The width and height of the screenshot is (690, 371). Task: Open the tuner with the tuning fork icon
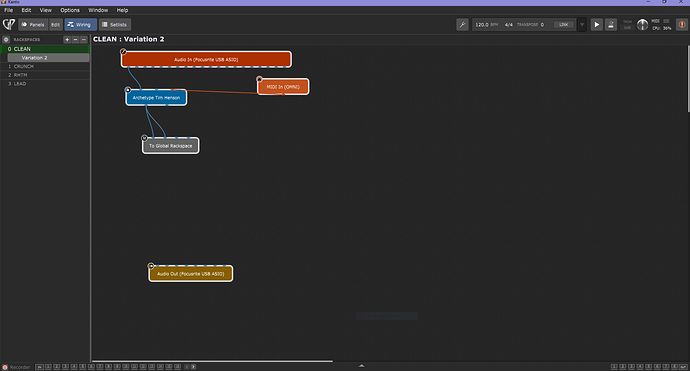pyautogui.click(x=462, y=25)
